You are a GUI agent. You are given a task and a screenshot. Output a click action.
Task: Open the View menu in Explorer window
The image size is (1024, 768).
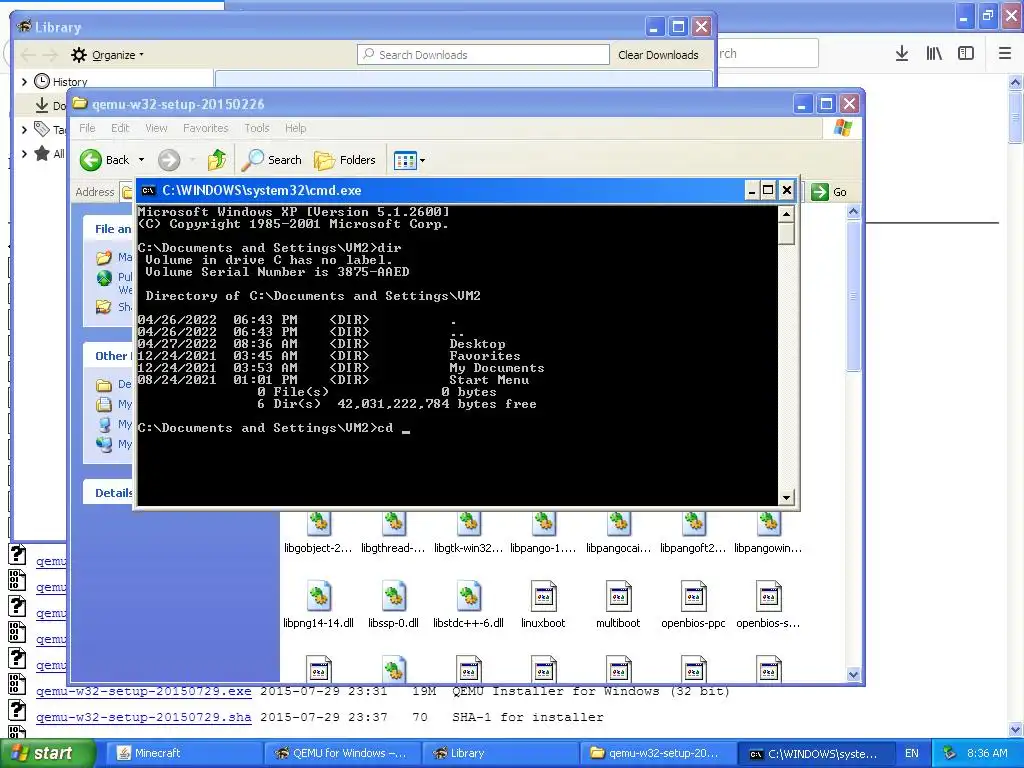click(156, 128)
